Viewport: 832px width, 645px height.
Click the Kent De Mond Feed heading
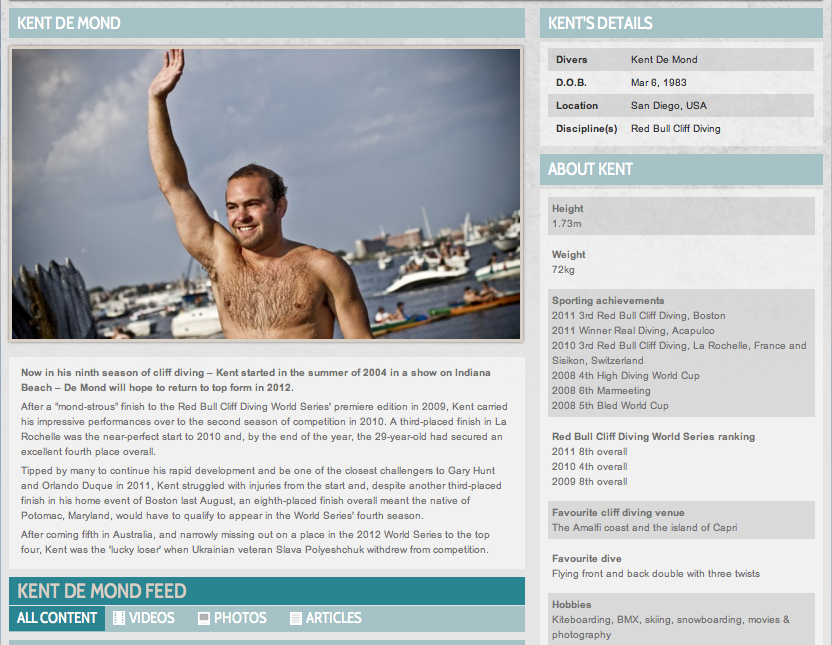pos(102,591)
